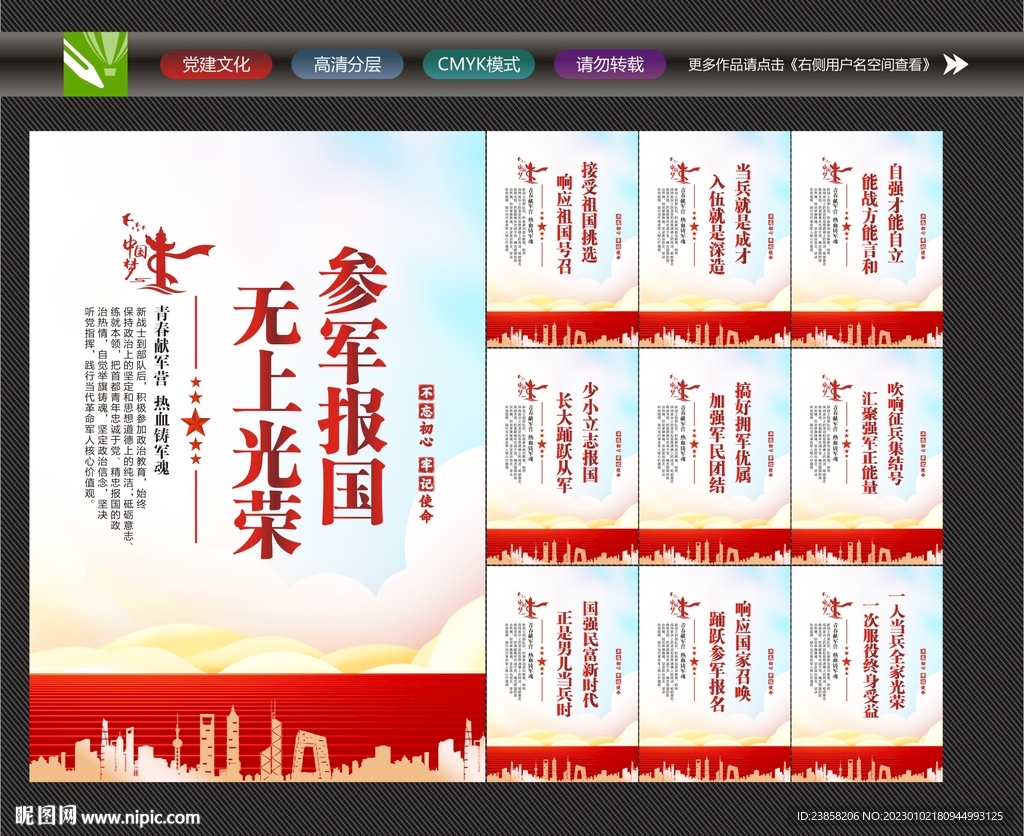Click the 参军报国 title text
Screen dimensions: 1024x836
tap(353, 387)
